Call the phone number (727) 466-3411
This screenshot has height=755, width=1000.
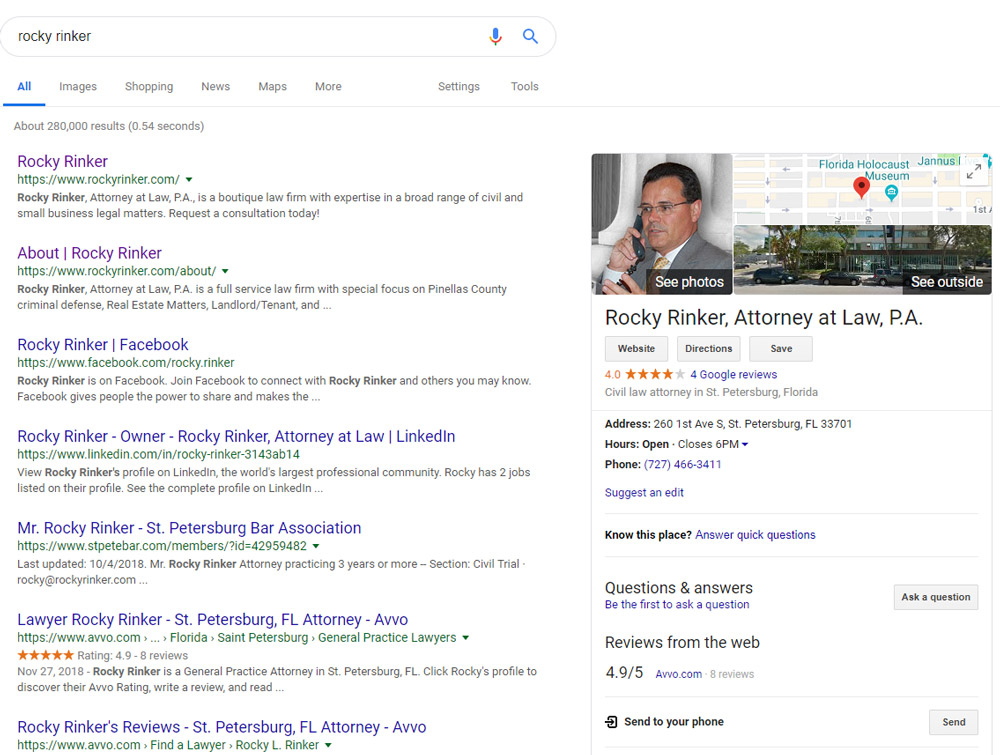pos(682,464)
